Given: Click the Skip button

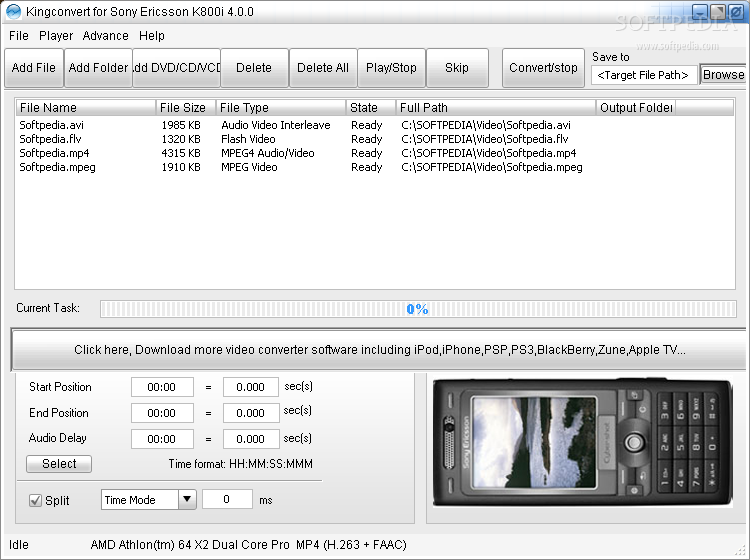Looking at the screenshot, I should pyautogui.click(x=457, y=68).
